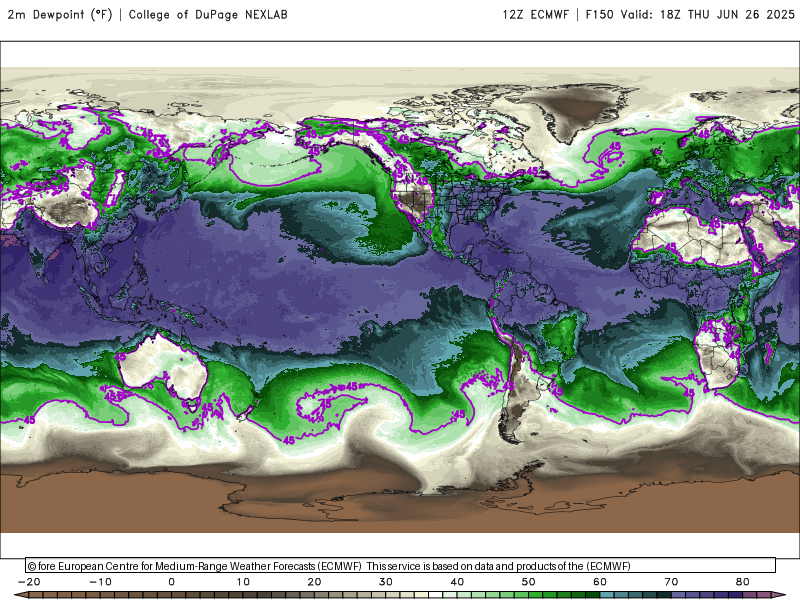Click the left arrow end of the color bar
Viewport: 800px width, 600px height.
tap(21, 595)
